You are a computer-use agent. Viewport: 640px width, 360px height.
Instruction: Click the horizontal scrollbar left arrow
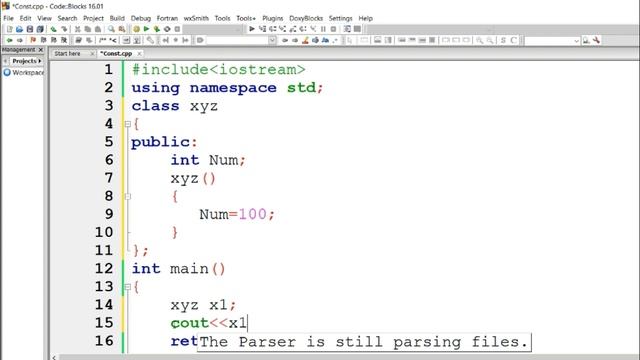click(x=54, y=357)
